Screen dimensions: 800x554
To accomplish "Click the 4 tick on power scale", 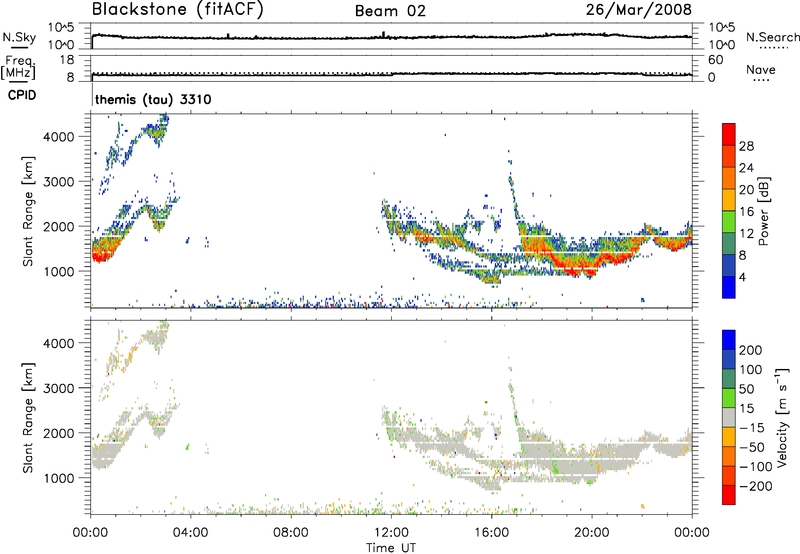I will pyautogui.click(x=742, y=277).
